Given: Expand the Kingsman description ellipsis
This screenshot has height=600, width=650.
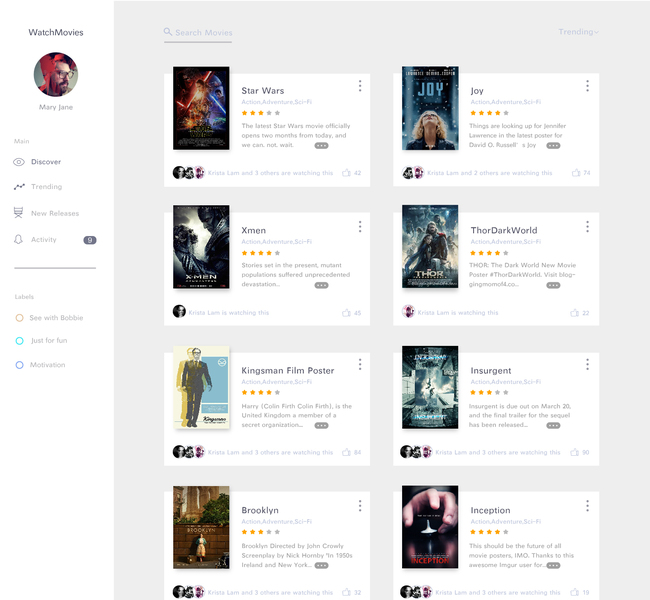Looking at the screenshot, I should click(x=321, y=425).
